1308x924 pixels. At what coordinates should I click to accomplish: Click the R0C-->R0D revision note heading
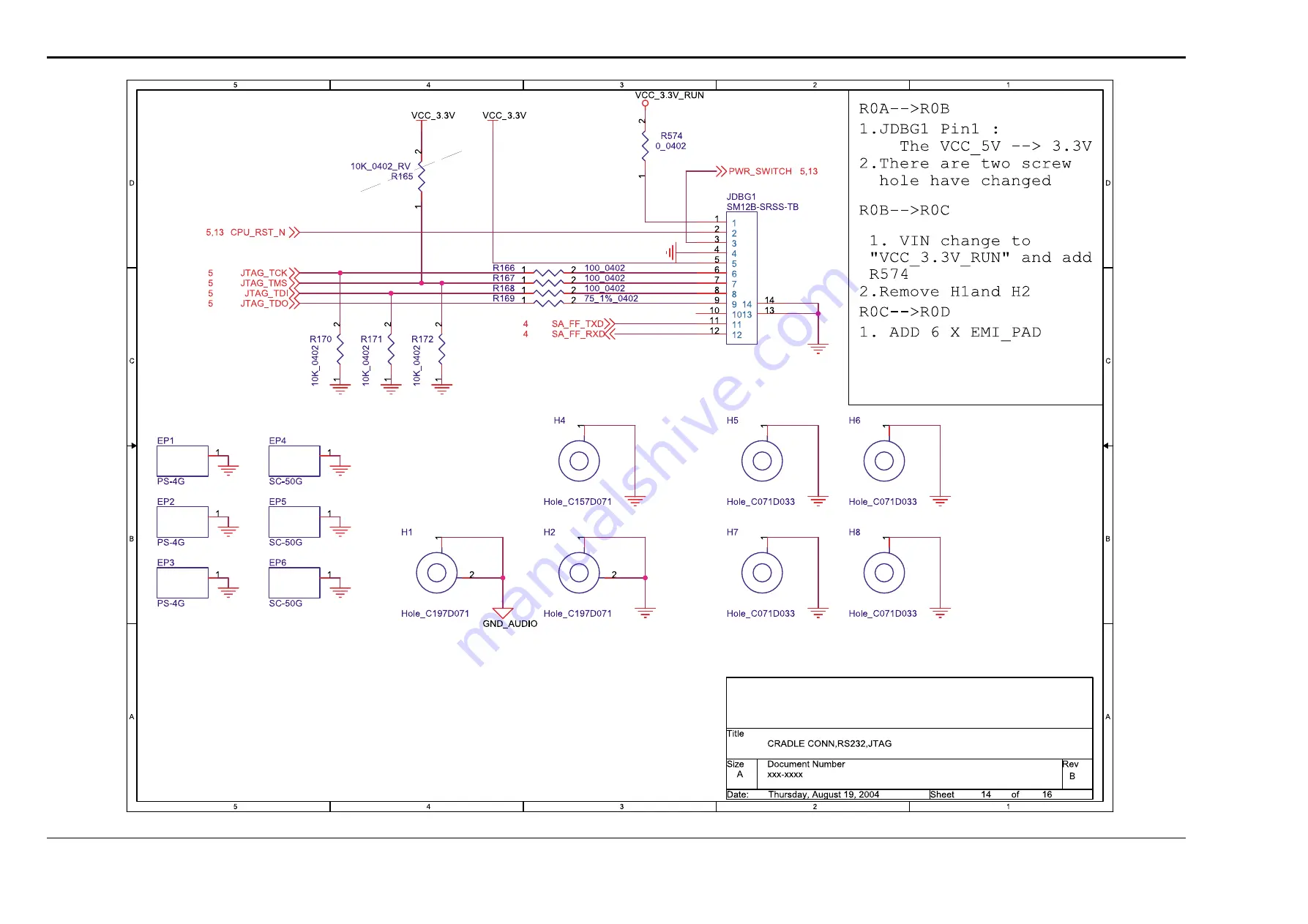(905, 312)
